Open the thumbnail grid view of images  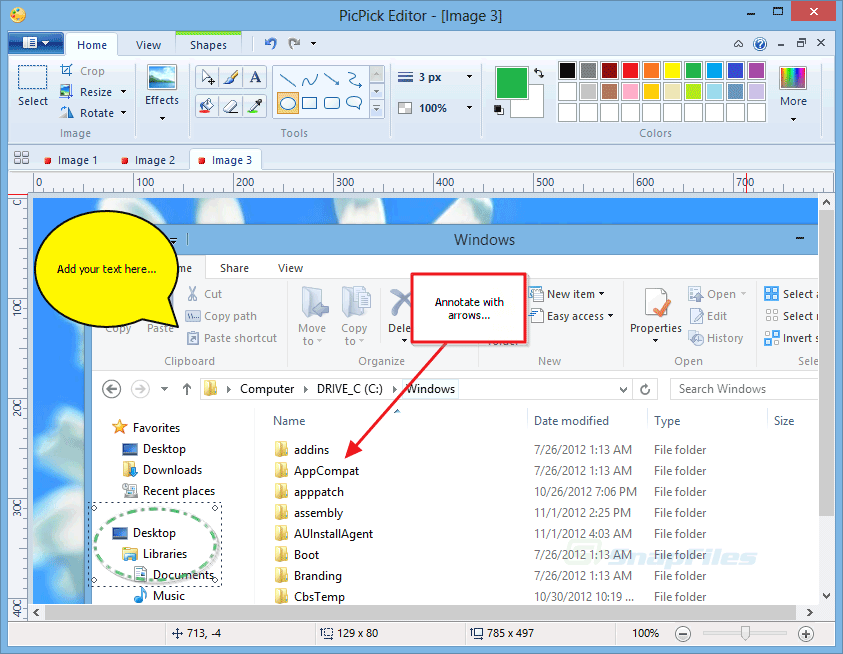point(22,158)
